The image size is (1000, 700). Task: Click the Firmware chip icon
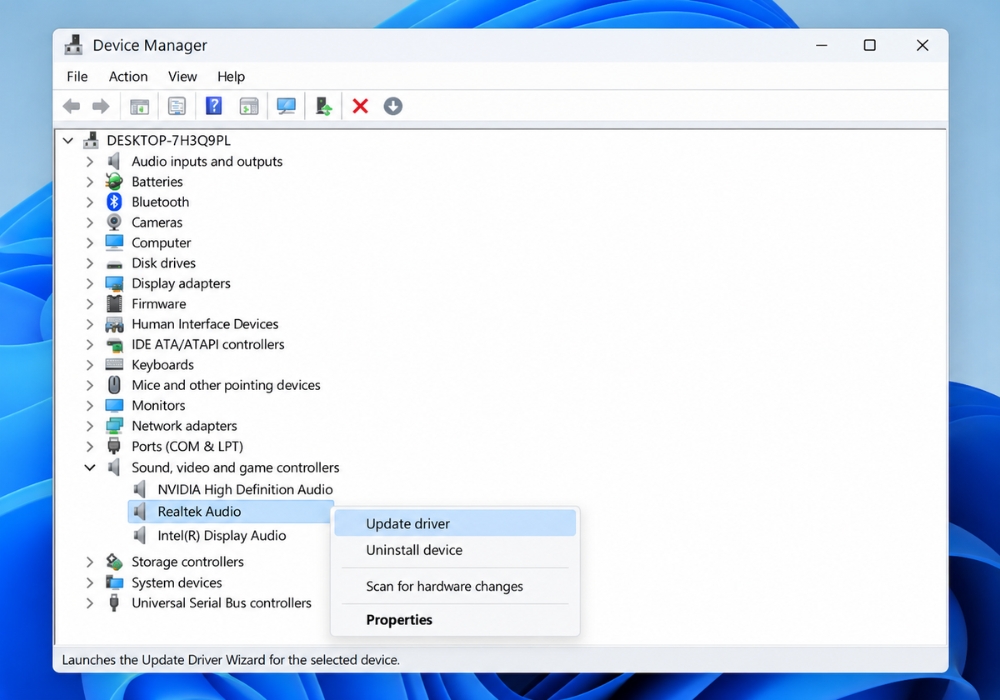point(114,303)
